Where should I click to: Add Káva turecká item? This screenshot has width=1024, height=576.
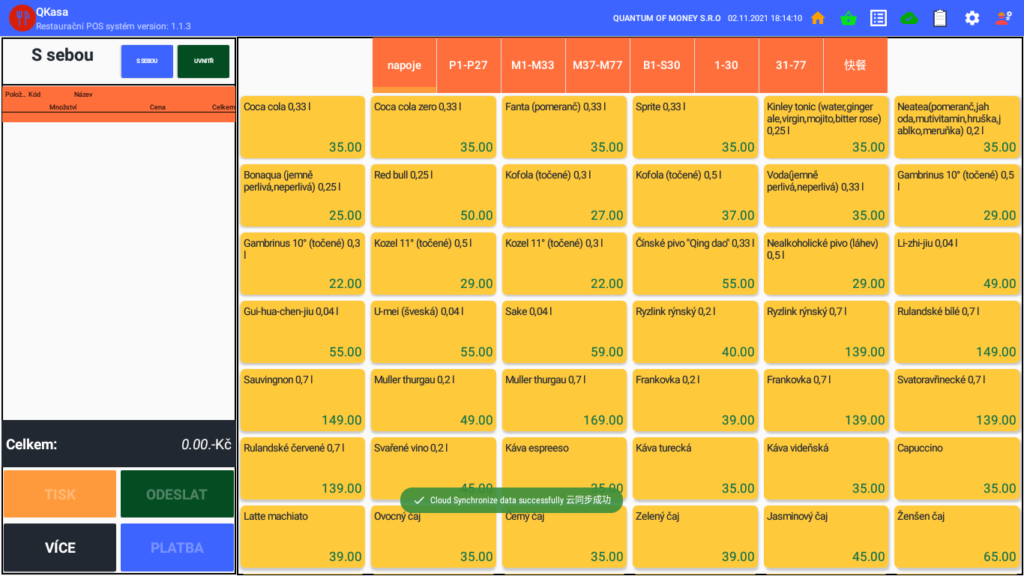695,468
